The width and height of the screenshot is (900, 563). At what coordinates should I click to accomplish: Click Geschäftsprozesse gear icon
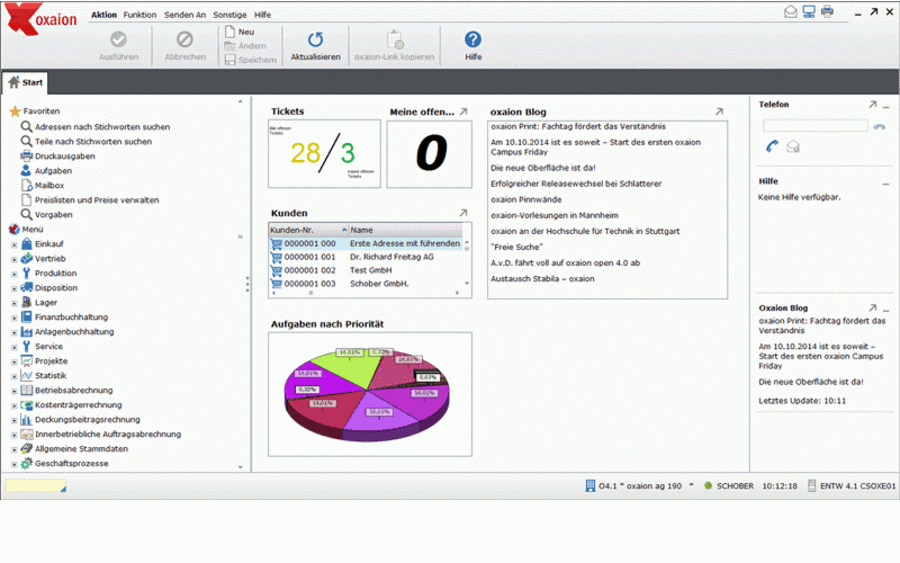coord(26,464)
